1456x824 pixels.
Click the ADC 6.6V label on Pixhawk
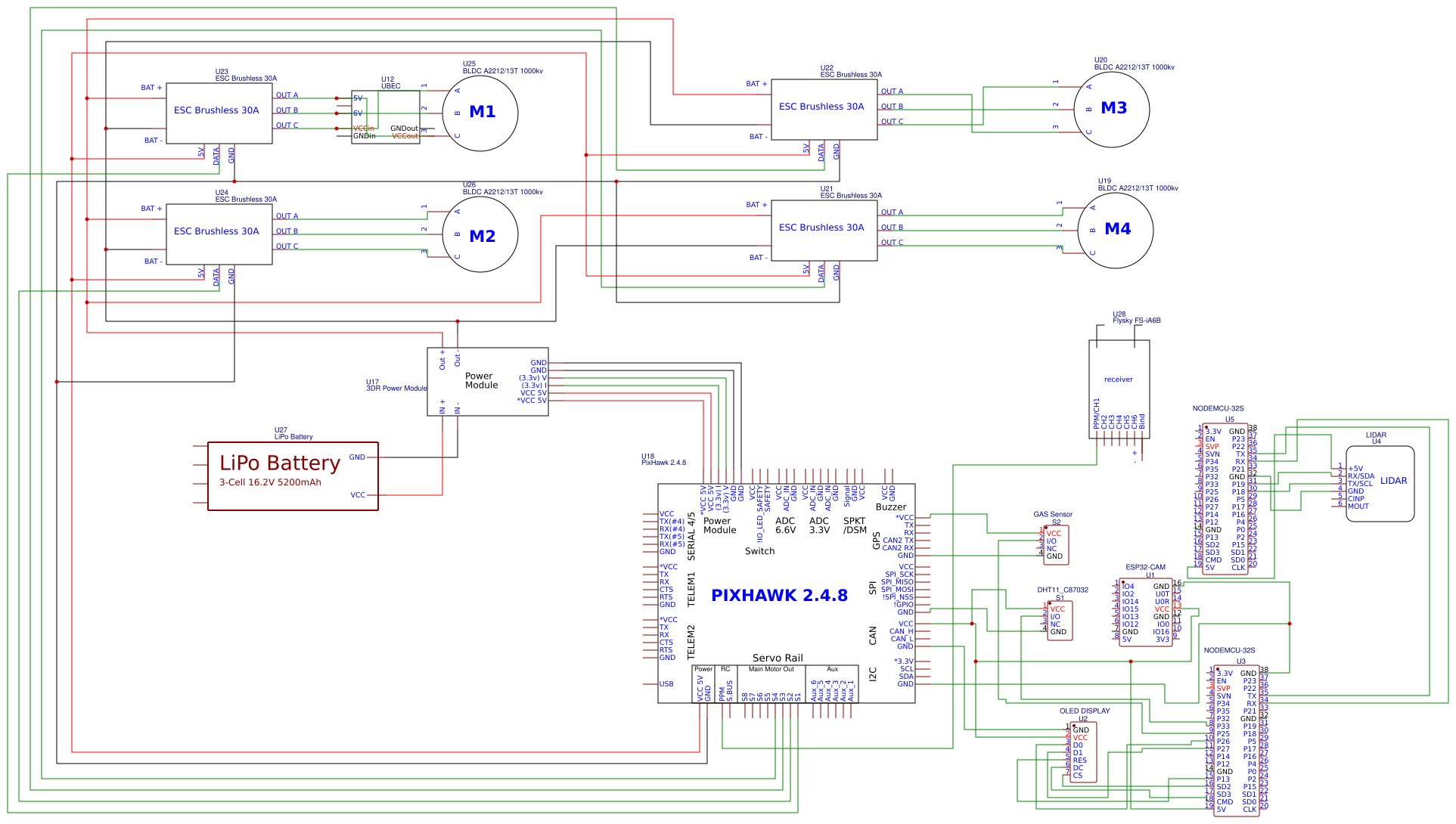(x=785, y=525)
